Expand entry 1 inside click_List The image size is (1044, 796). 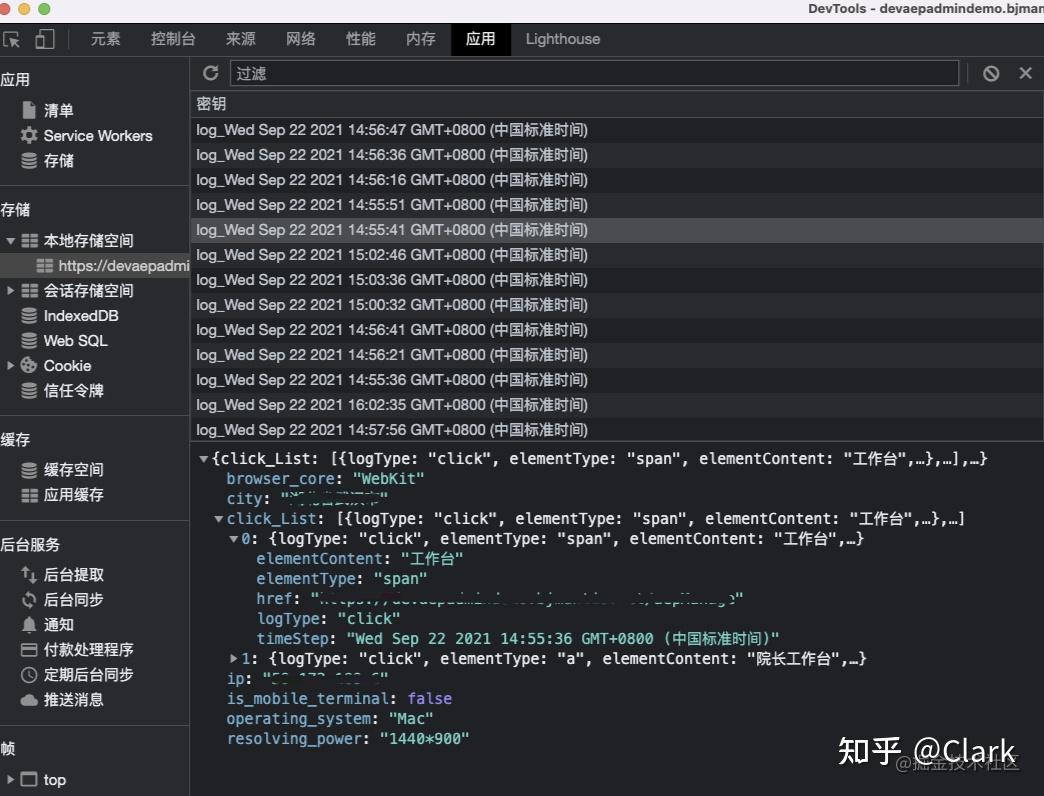pos(232,658)
